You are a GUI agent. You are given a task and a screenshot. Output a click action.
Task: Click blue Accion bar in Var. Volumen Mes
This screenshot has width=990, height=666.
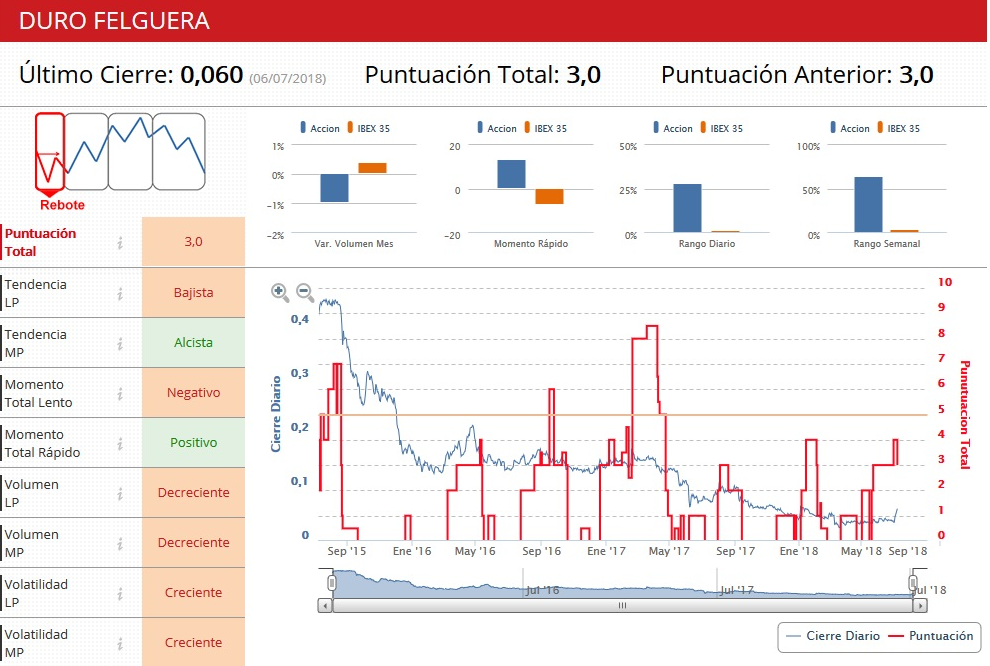(x=335, y=188)
